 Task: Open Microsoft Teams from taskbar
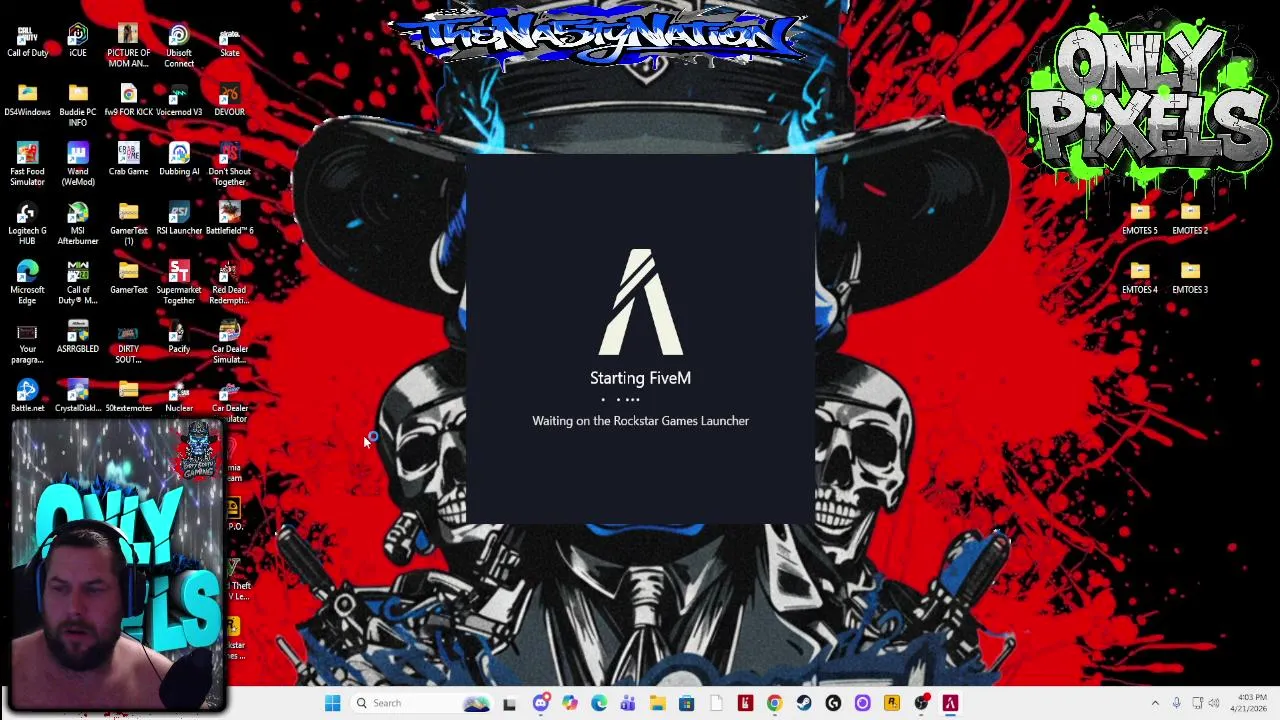628,703
